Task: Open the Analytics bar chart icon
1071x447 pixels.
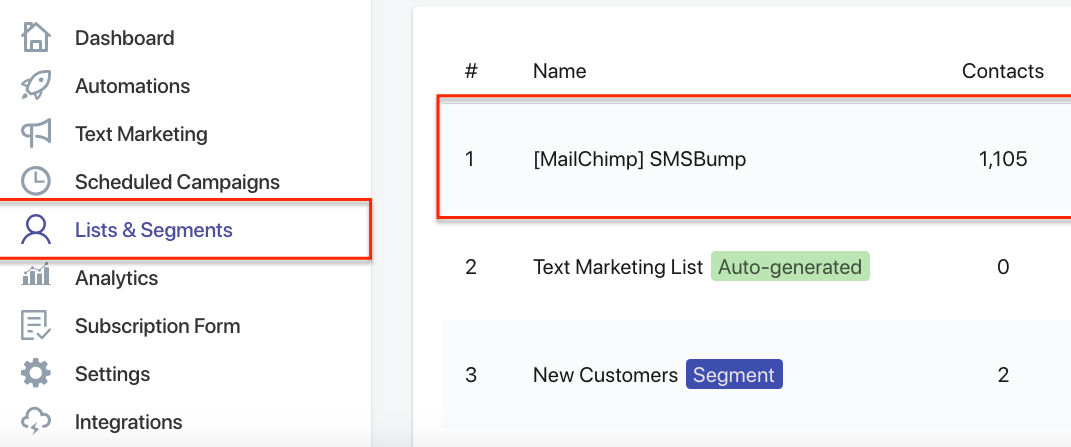Action: pyautogui.click(x=36, y=275)
